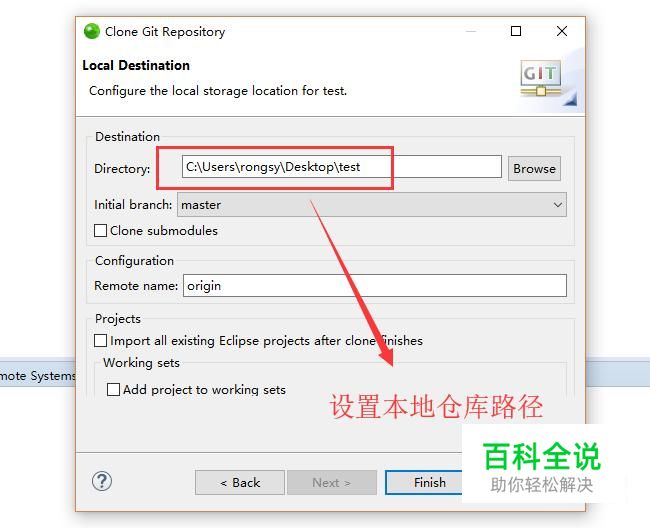650x528 pixels.
Task: Click the Browse button for directory
Action: pos(534,169)
